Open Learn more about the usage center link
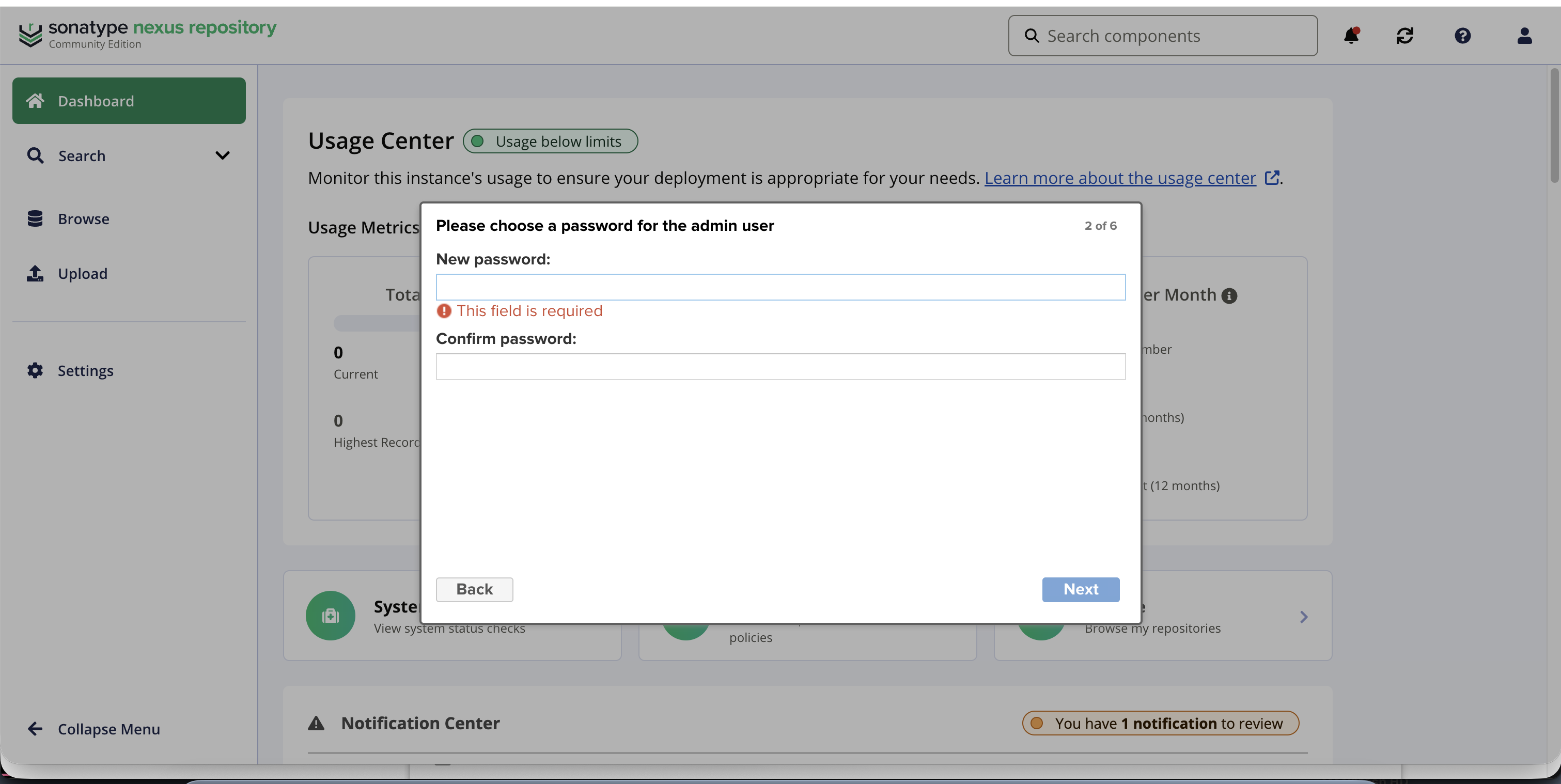 coord(1120,178)
